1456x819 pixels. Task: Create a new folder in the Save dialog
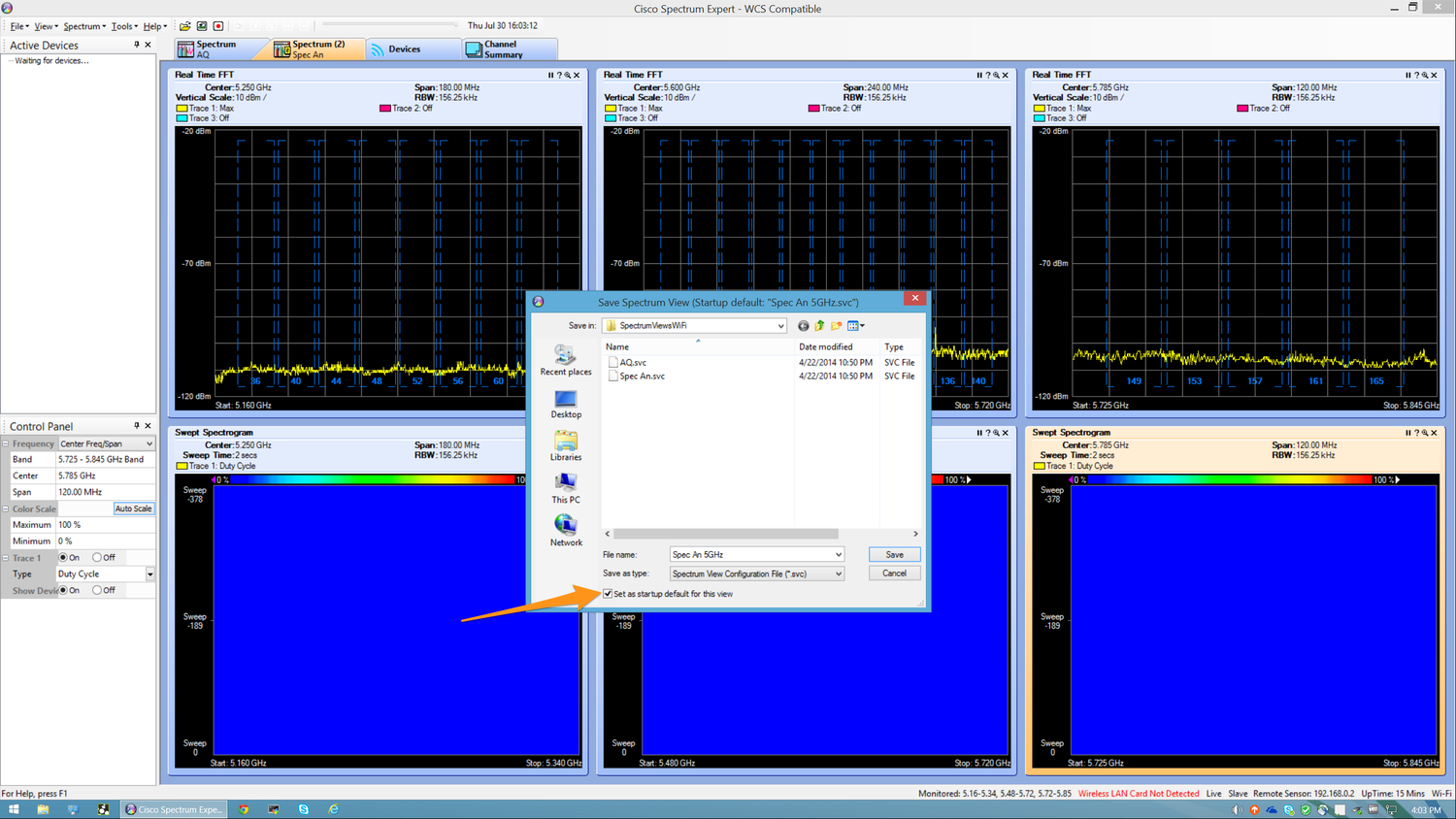836,326
